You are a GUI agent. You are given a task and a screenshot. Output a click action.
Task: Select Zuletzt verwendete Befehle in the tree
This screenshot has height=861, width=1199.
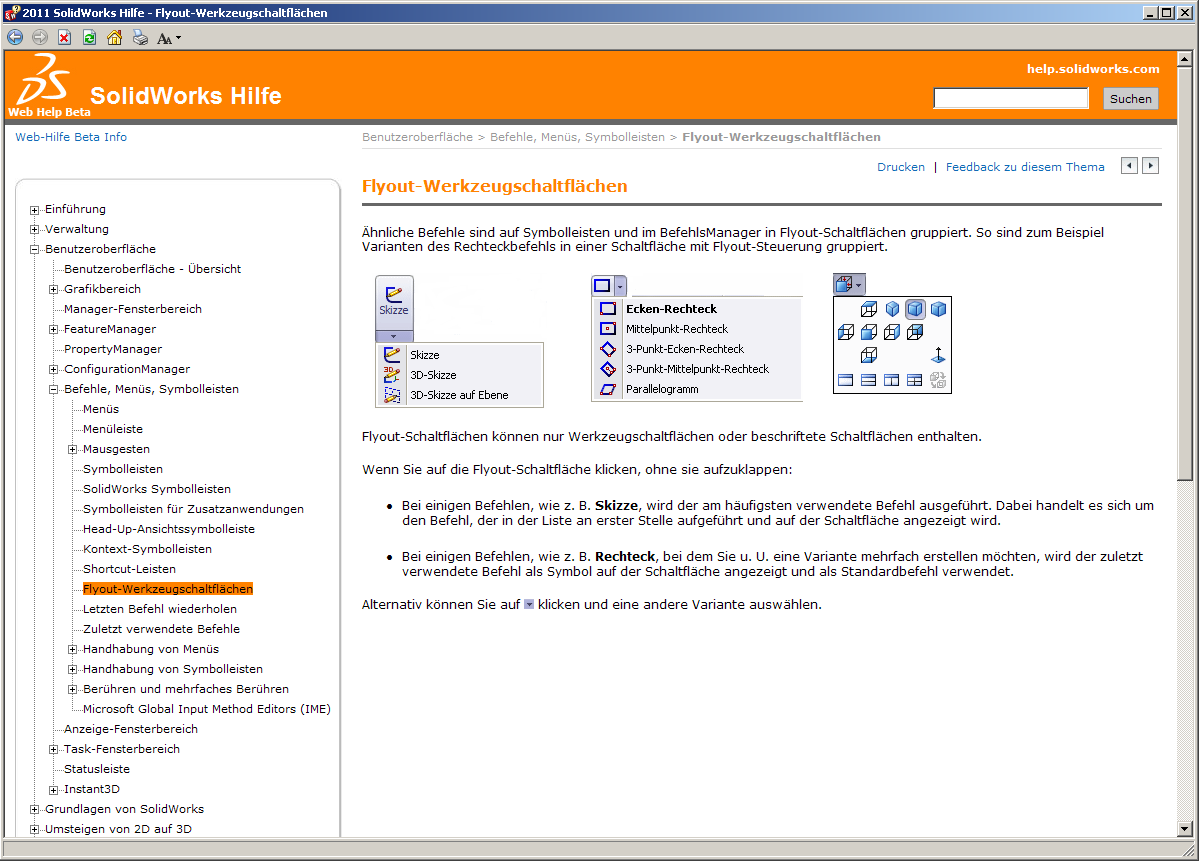coord(161,629)
